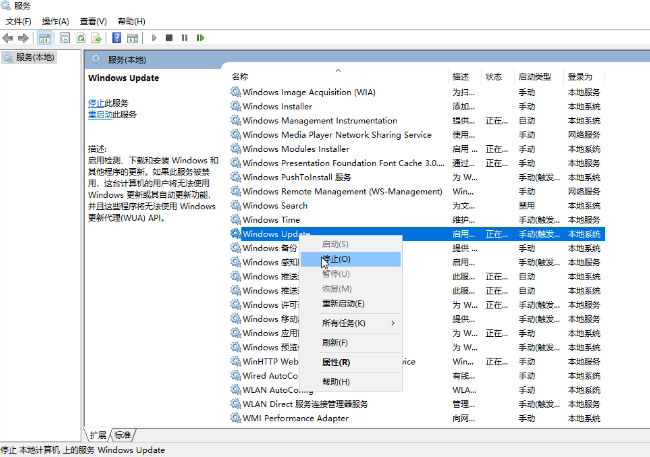Click the Properties toolbar icon
Image resolution: width=650 pixels, height=457 pixels.
pyautogui.click(x=65, y=38)
